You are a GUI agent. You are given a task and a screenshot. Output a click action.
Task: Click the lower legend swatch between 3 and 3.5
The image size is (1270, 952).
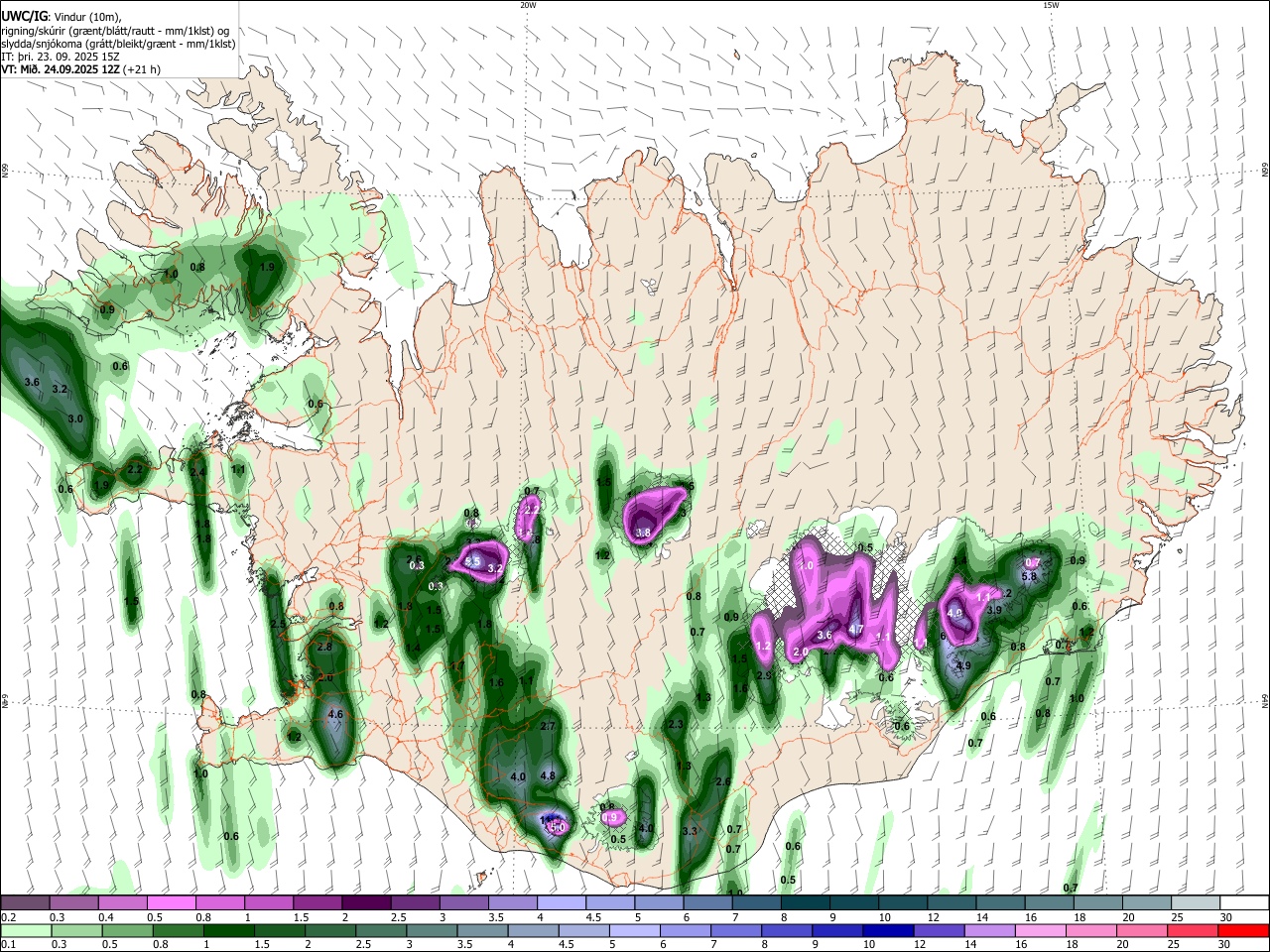click(x=432, y=930)
